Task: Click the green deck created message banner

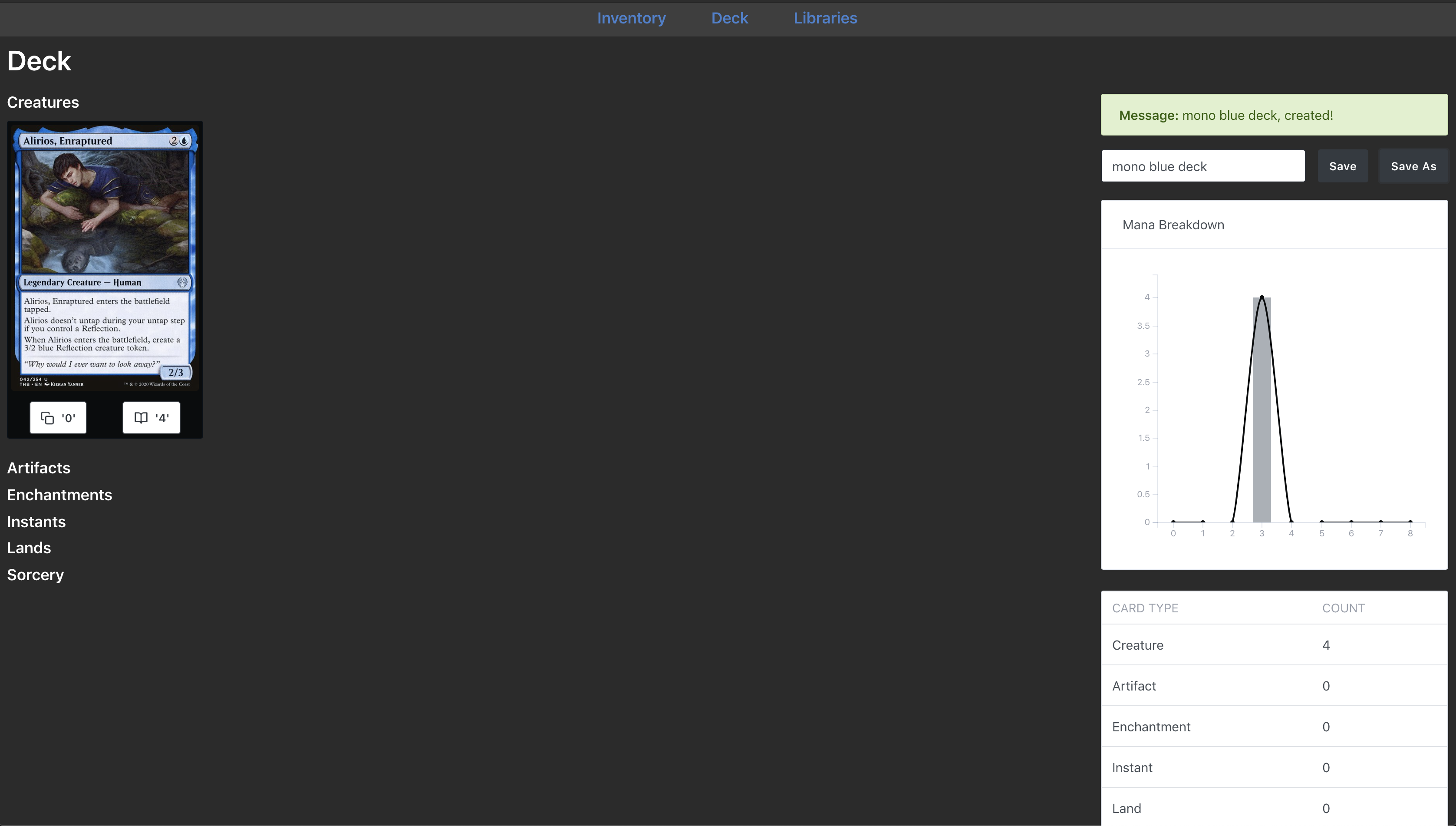Action: 1274,115
